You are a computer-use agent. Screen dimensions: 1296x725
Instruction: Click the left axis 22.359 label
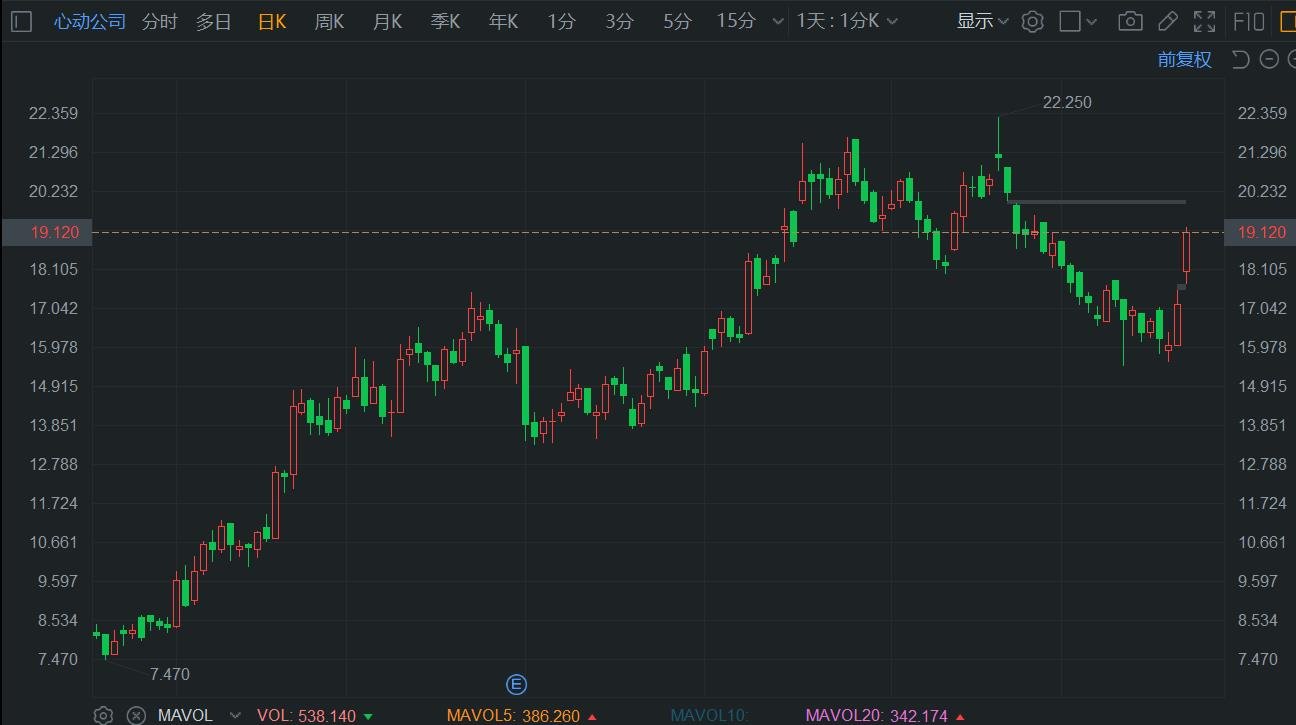coord(54,113)
